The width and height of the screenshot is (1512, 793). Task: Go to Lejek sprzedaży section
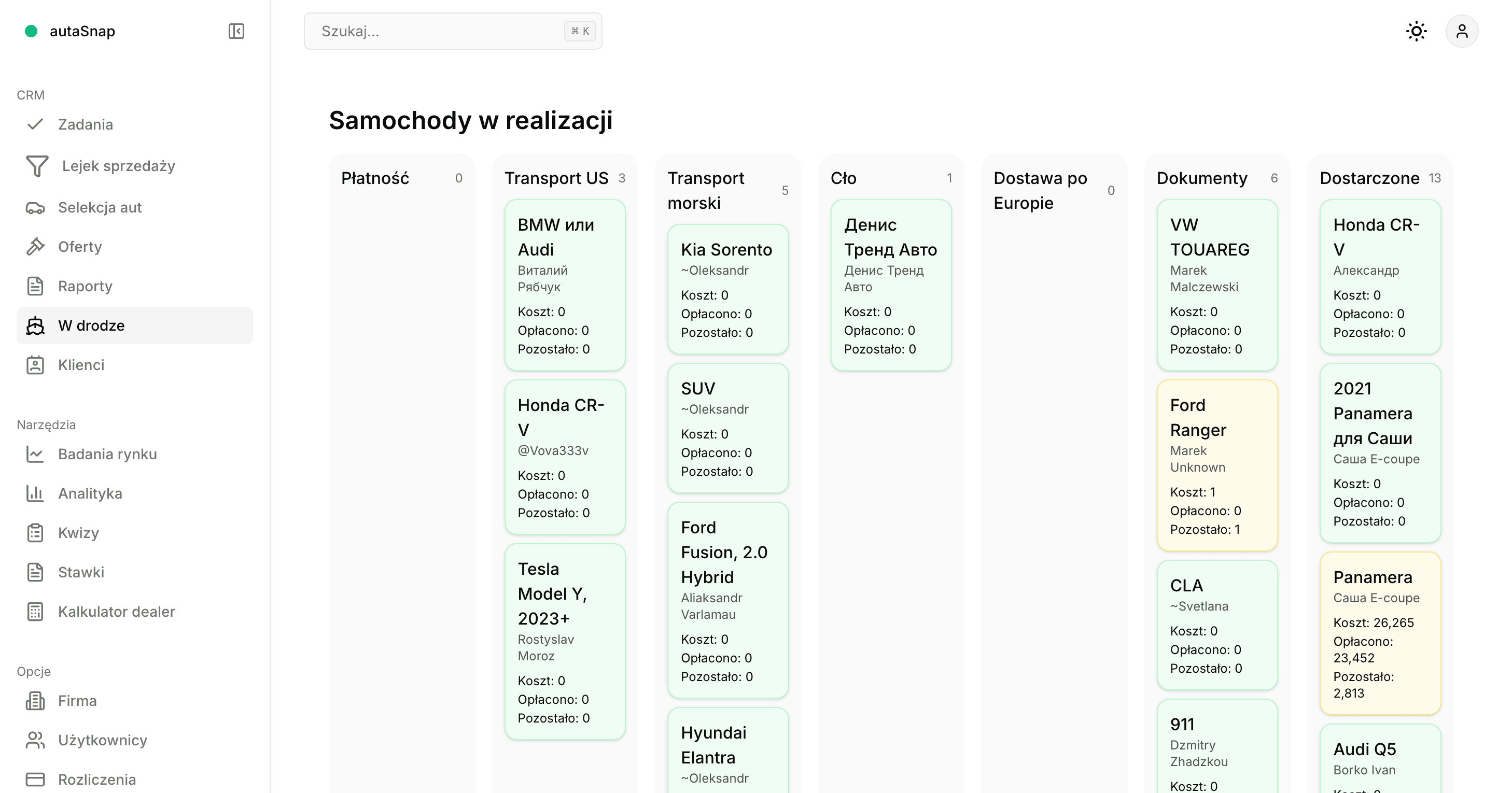tap(134, 166)
